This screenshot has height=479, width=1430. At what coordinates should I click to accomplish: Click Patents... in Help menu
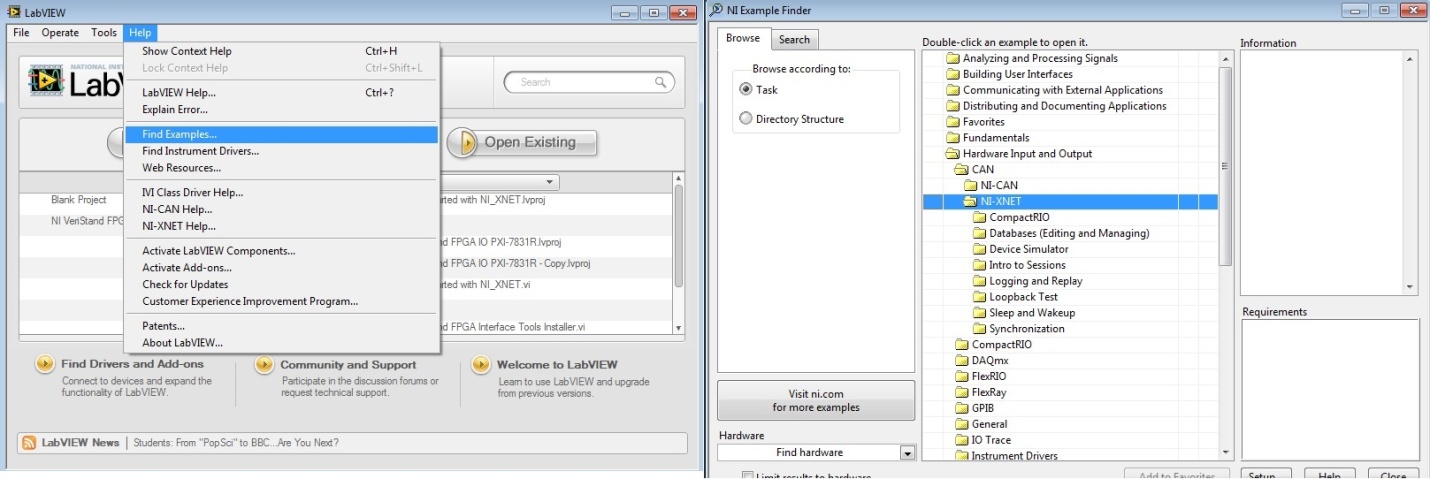(x=281, y=326)
